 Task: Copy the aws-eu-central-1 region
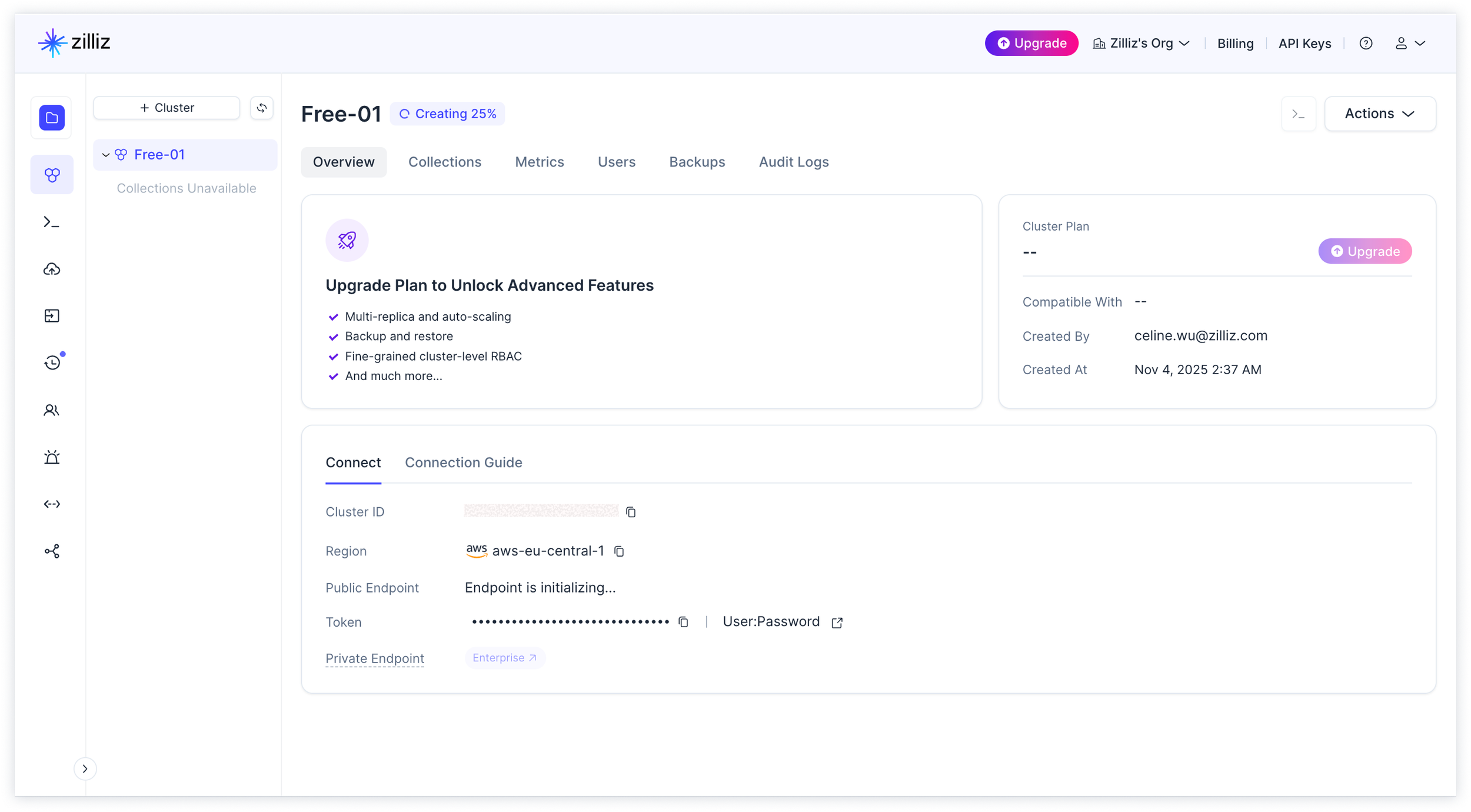click(x=619, y=551)
